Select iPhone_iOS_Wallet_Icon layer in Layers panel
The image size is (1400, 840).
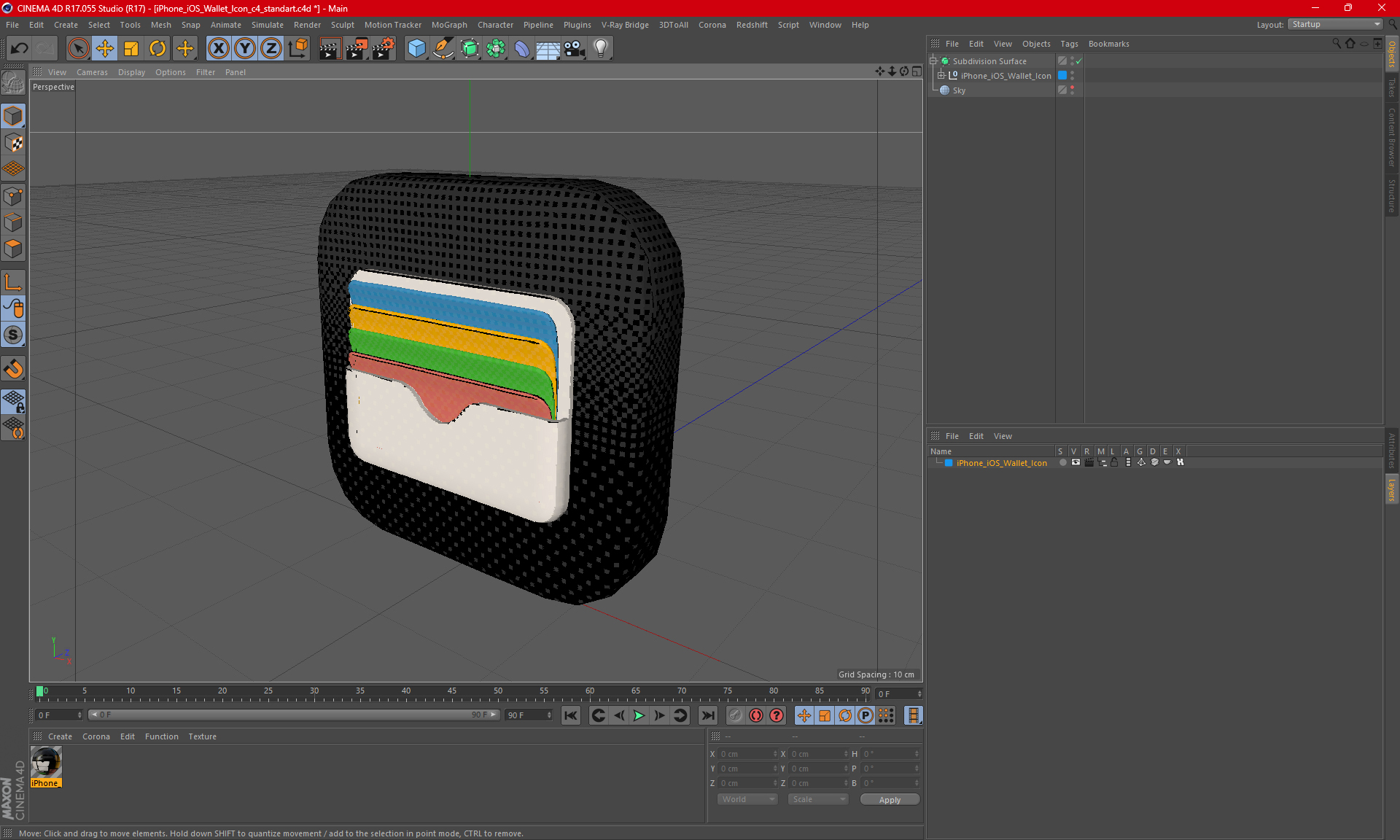pos(1001,463)
